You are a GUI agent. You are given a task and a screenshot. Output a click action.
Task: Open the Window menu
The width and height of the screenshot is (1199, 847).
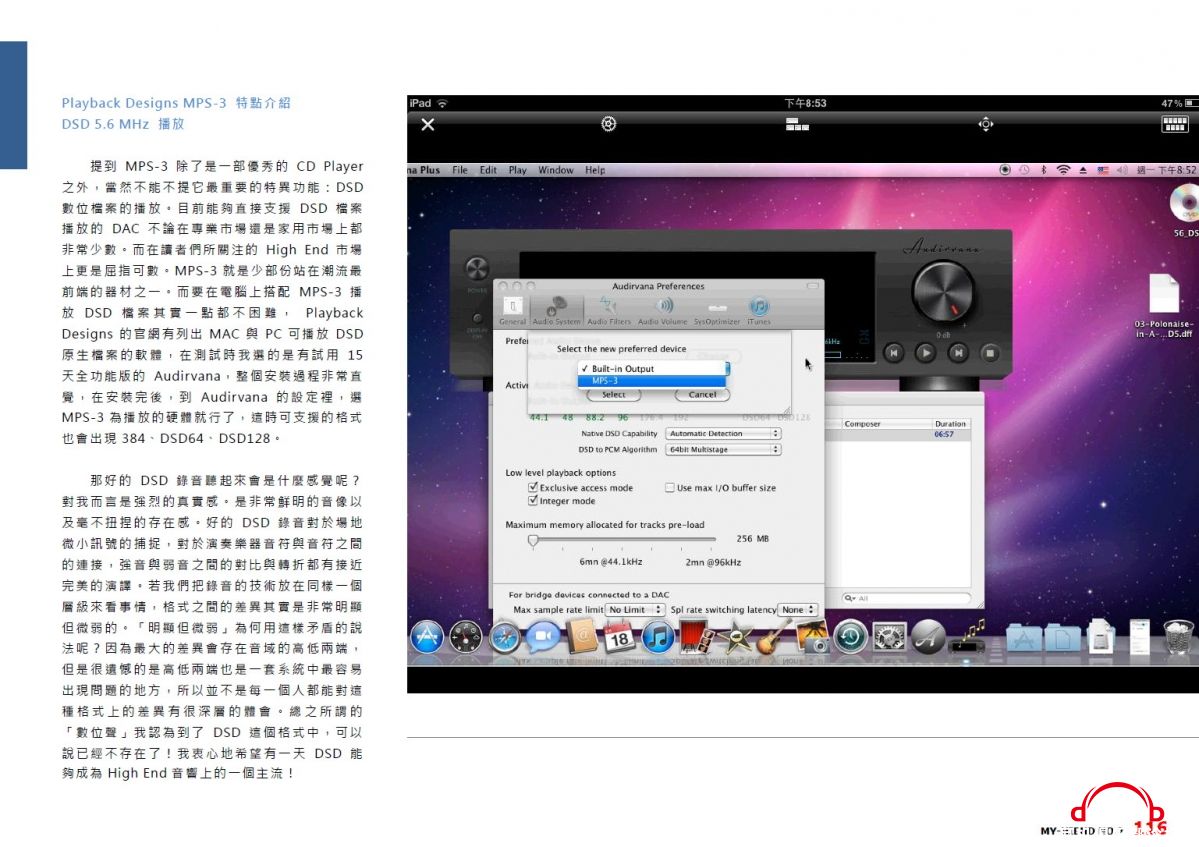(556, 170)
